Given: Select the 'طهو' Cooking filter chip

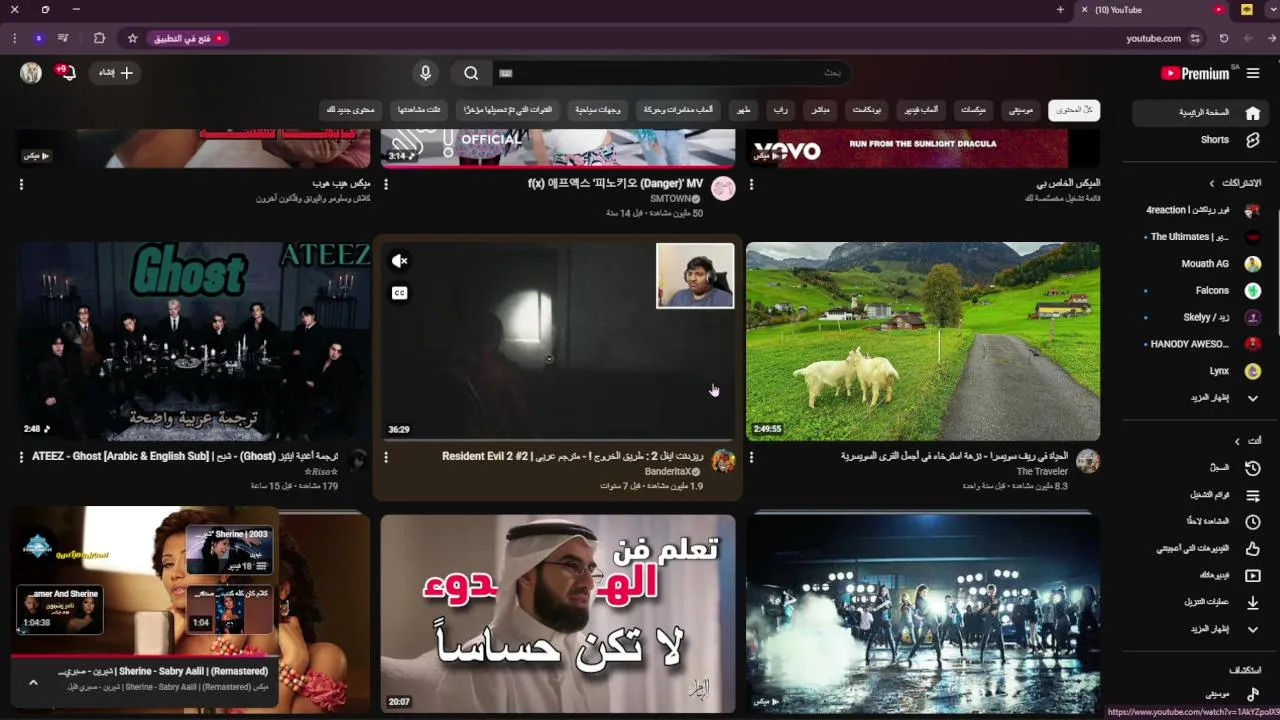Looking at the screenshot, I should tap(743, 110).
